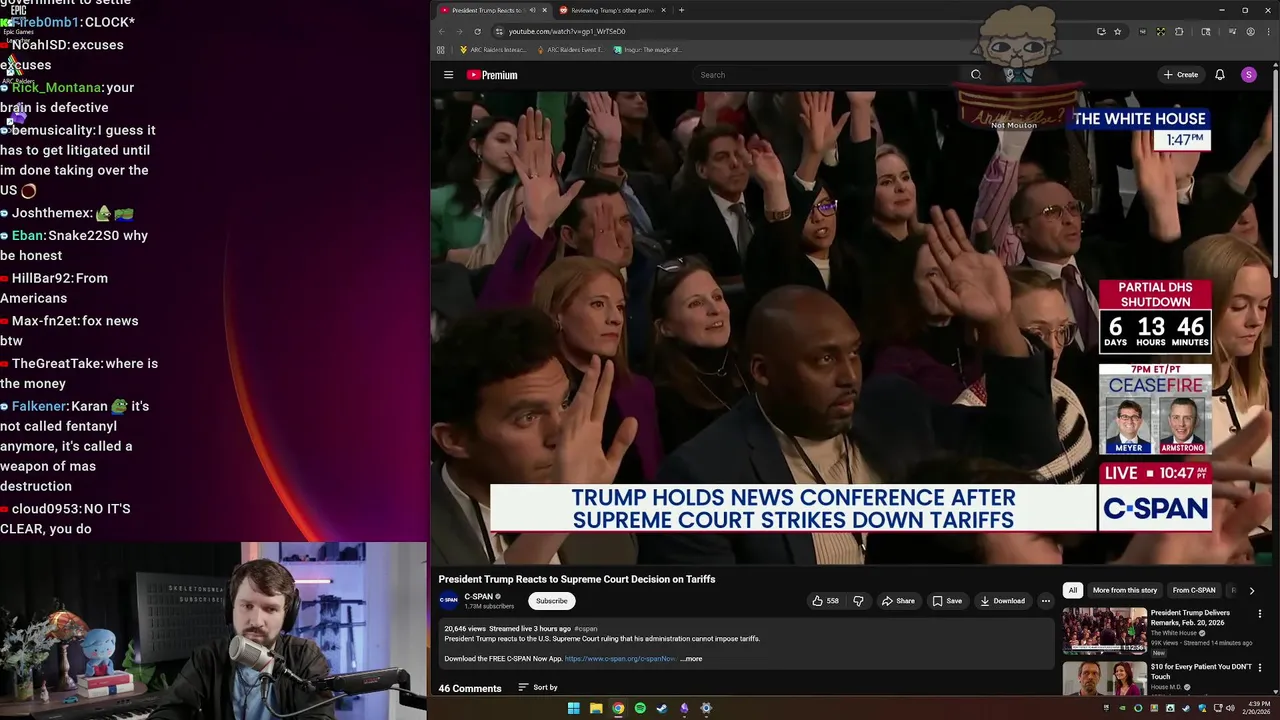Open Windows Start menu
The image size is (1280, 720).
[574, 708]
